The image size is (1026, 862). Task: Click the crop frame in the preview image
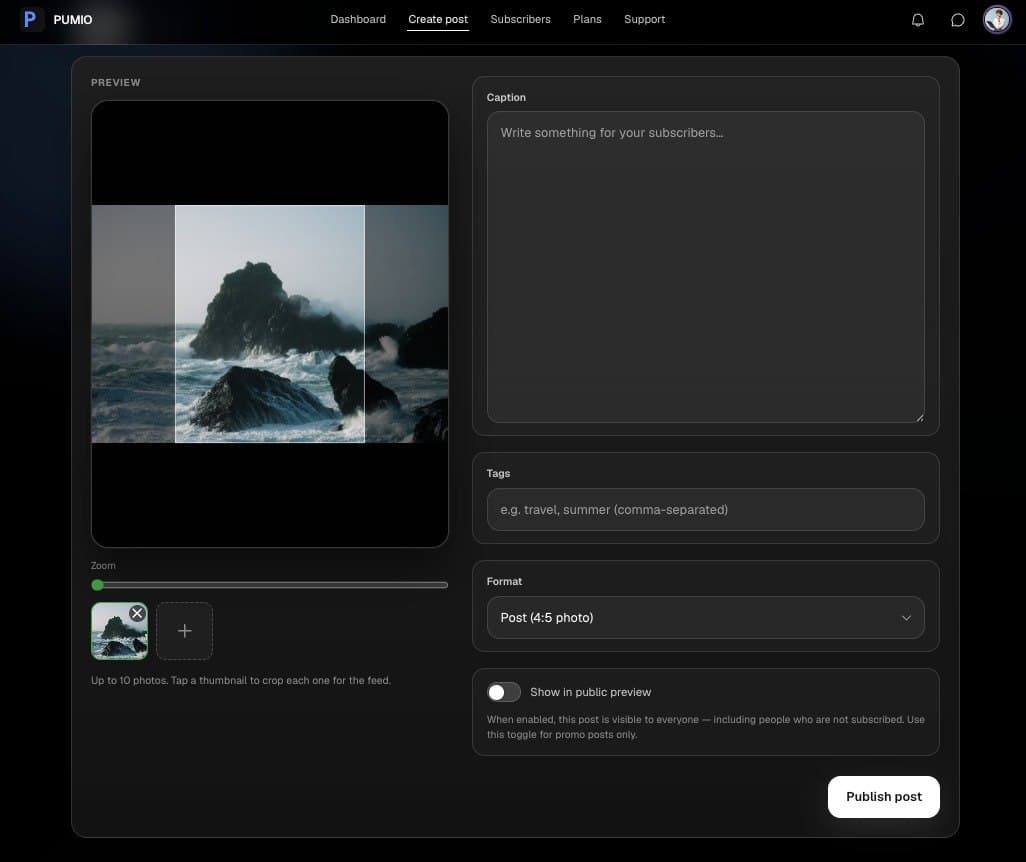[270, 324]
